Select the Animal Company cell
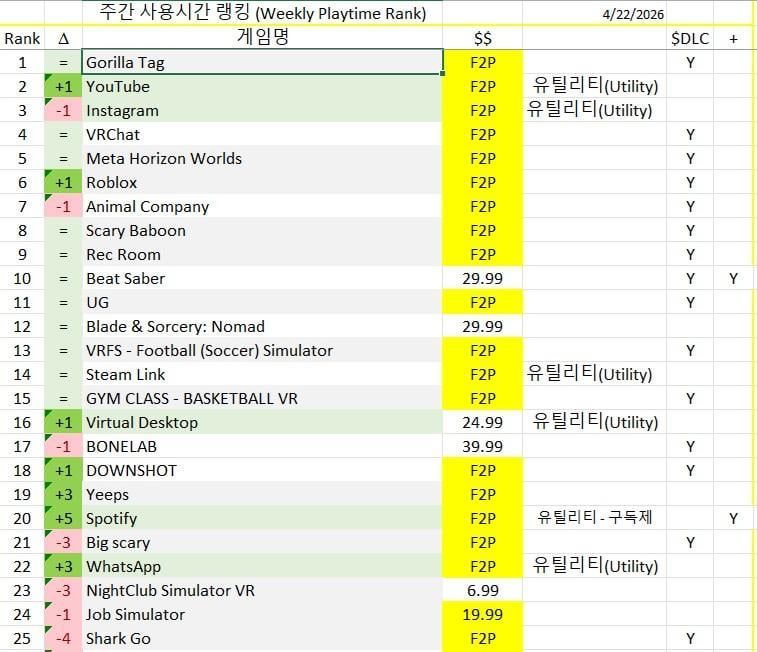 [262, 207]
